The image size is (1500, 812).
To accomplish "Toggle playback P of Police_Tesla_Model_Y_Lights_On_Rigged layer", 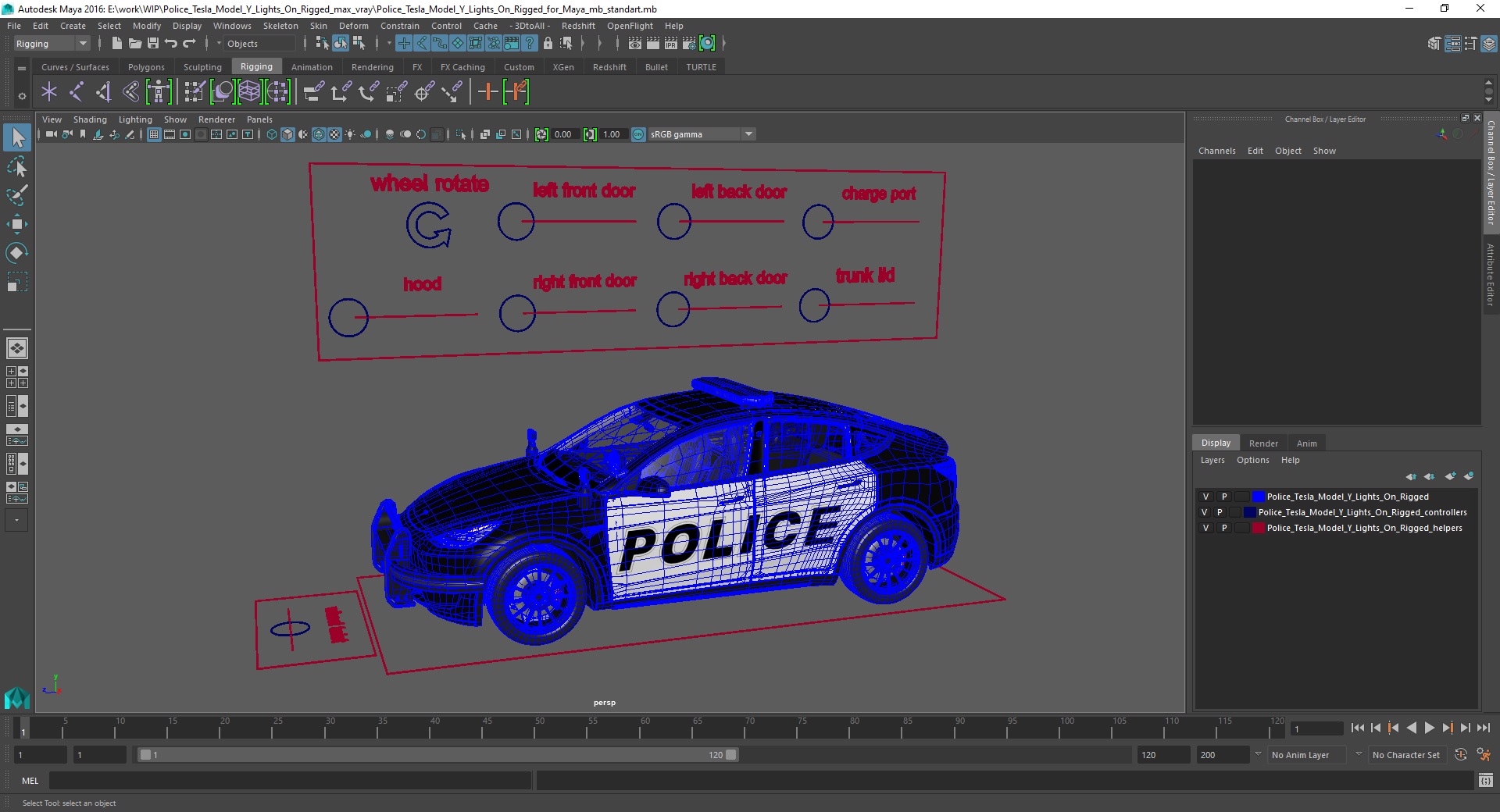I will click(x=1224, y=497).
